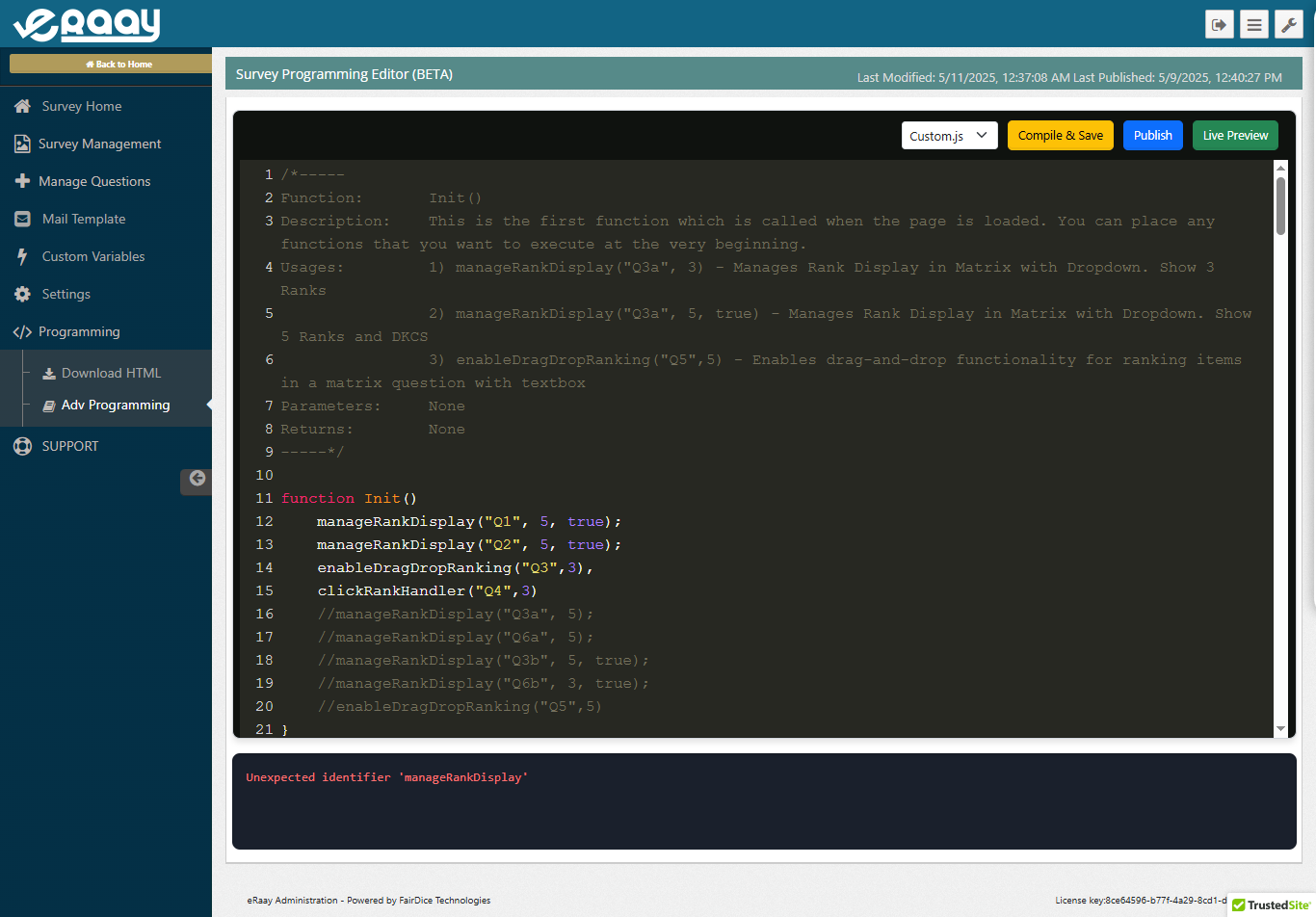This screenshot has height=917, width=1316.
Task: Open the wrench tools icon
Action: pos(1289,24)
